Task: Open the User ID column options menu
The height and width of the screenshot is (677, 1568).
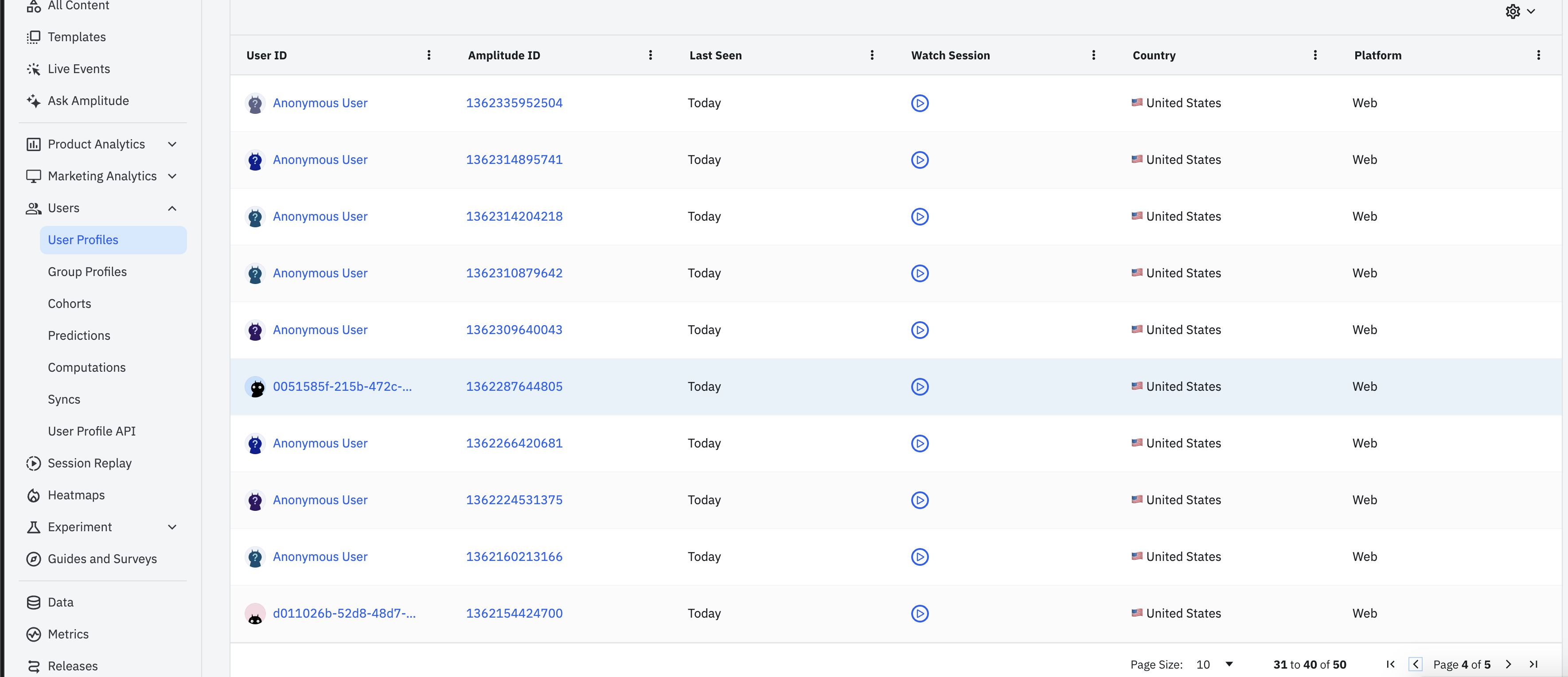Action: [x=429, y=55]
